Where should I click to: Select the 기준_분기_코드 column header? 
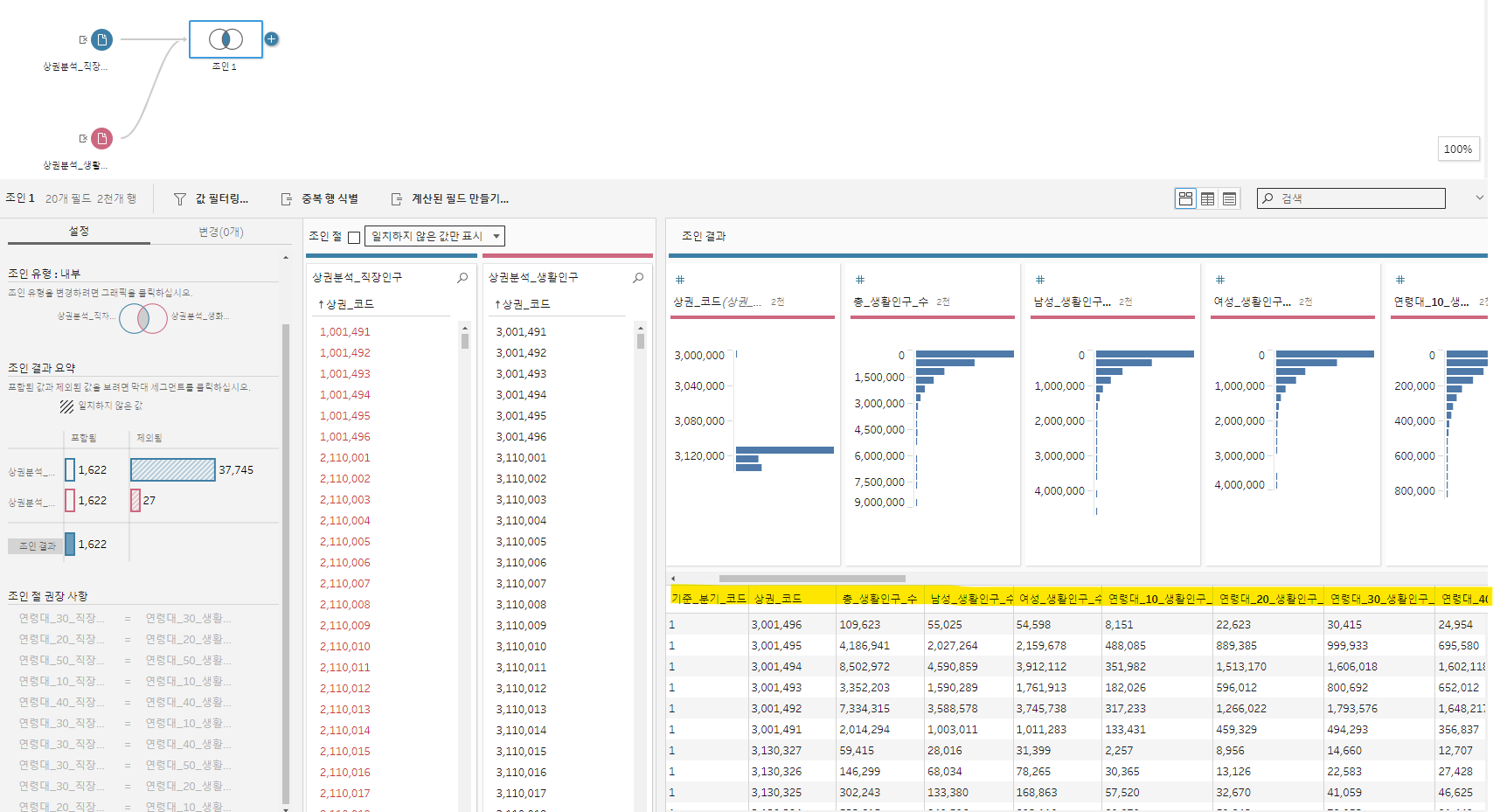coord(709,598)
